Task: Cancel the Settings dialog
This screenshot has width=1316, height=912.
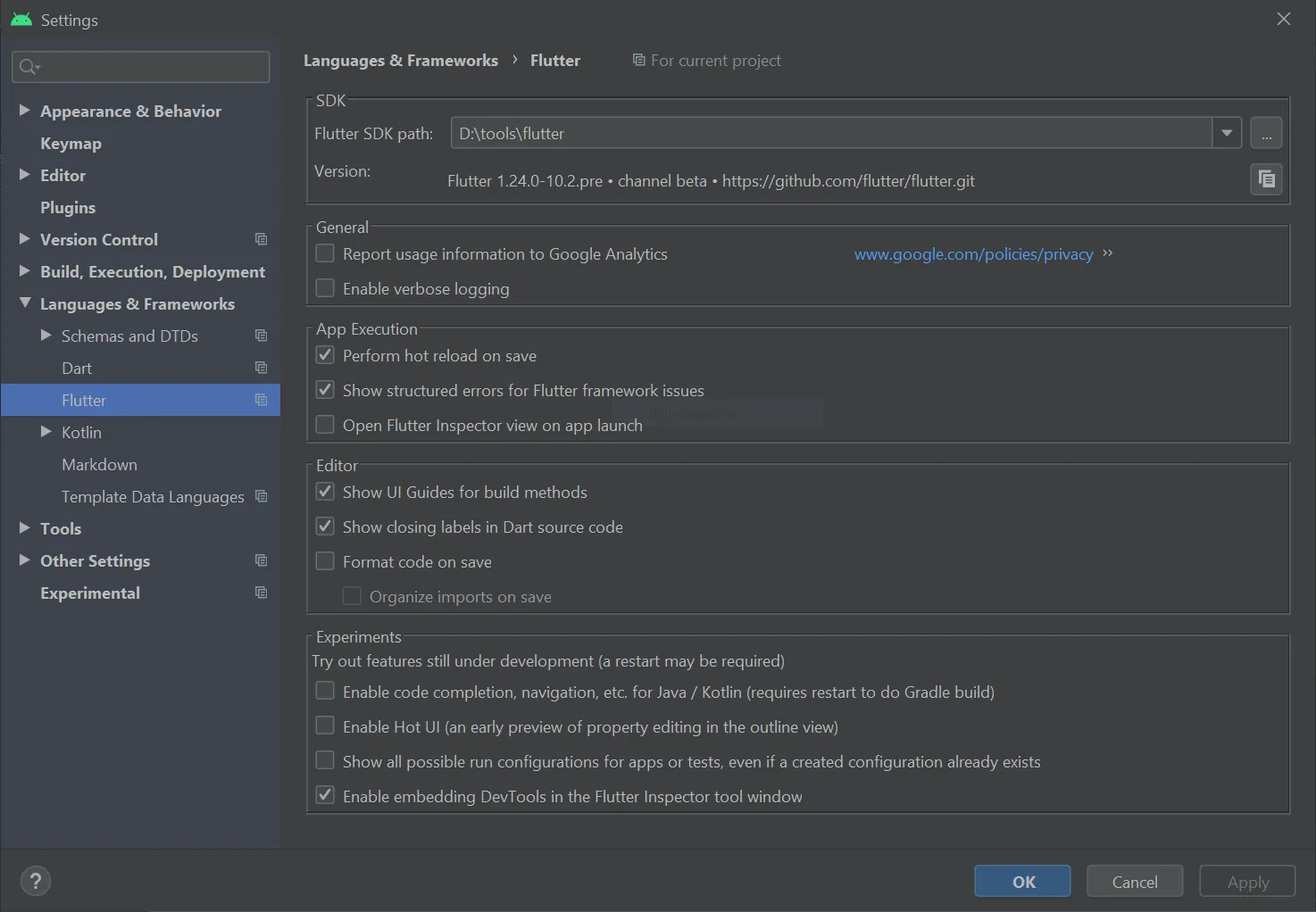Action: tap(1135, 882)
